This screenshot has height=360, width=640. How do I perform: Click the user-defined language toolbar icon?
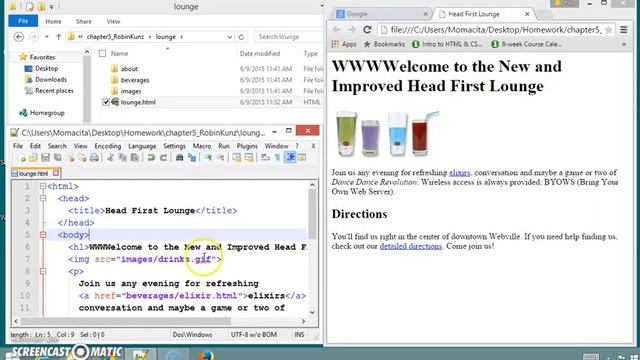(x=302, y=158)
